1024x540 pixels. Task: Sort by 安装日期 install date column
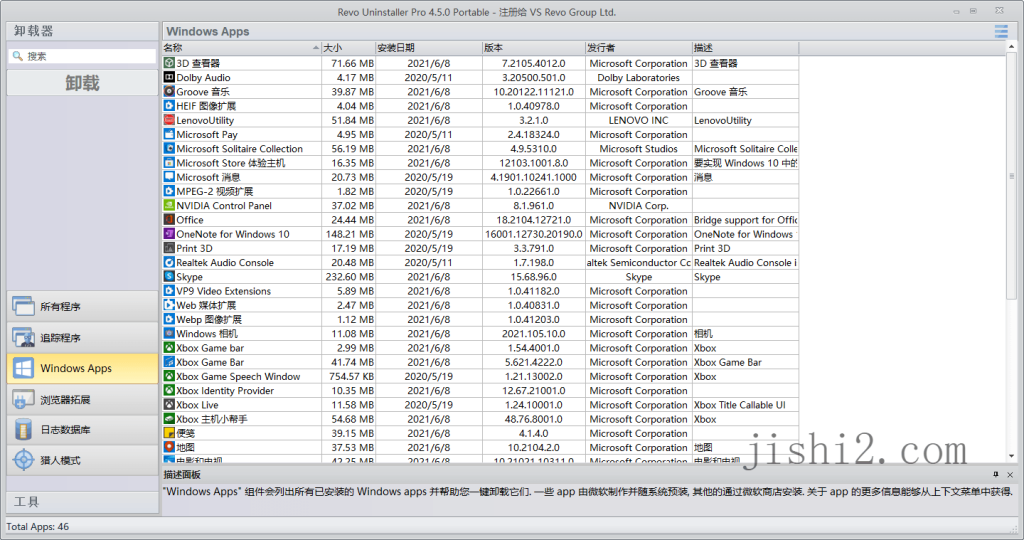click(x=429, y=48)
